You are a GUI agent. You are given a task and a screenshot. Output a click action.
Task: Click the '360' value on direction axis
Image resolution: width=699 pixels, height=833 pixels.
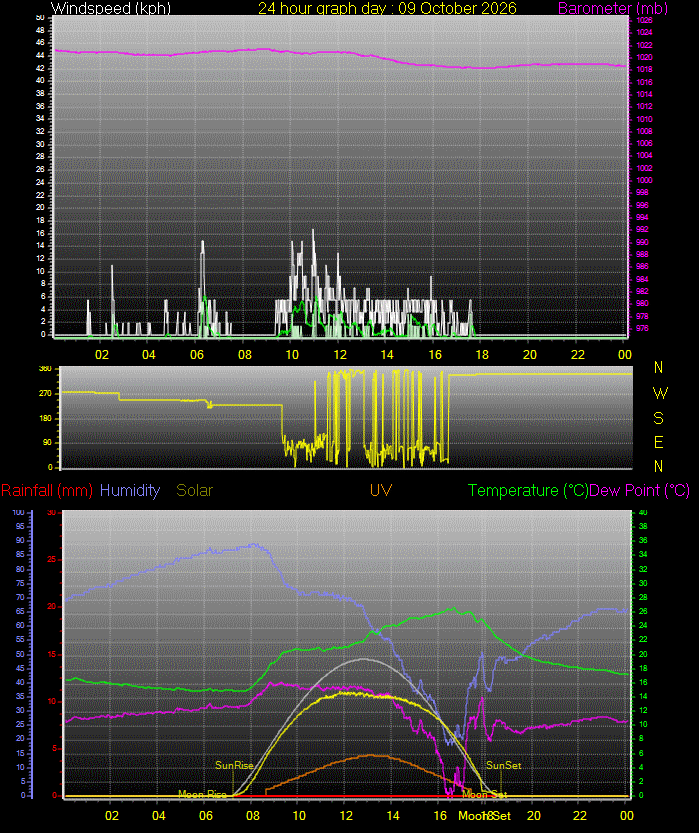[46, 368]
